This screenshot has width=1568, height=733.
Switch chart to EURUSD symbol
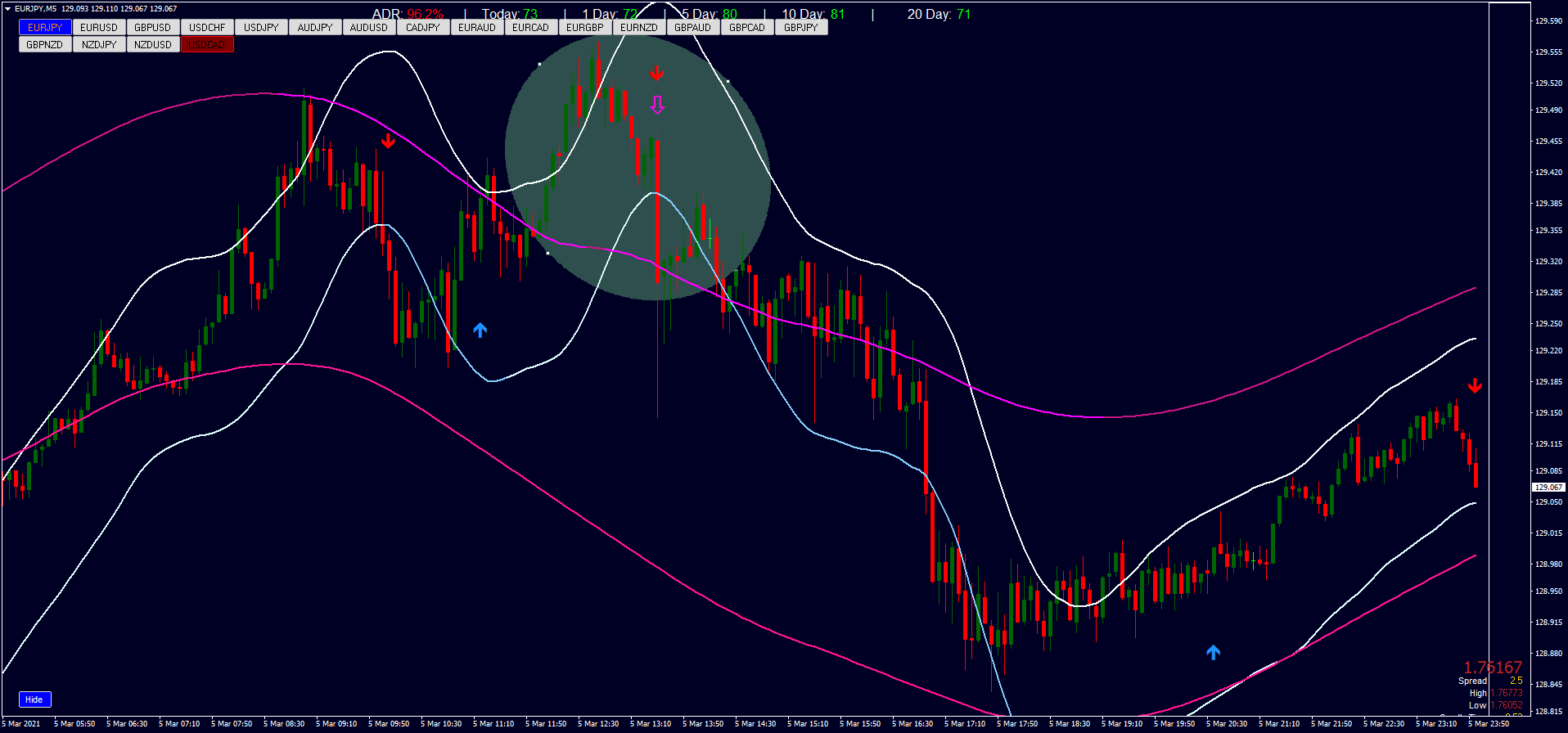coord(99,28)
